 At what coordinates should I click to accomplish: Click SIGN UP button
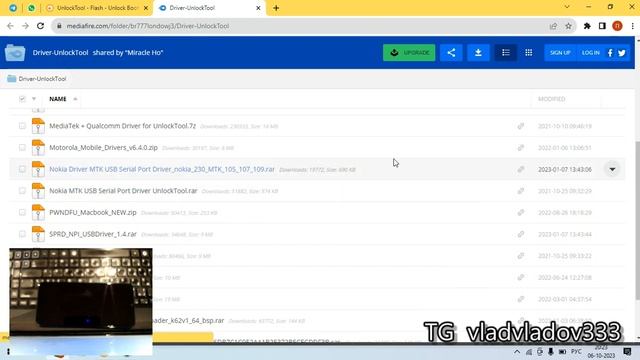coord(560,53)
